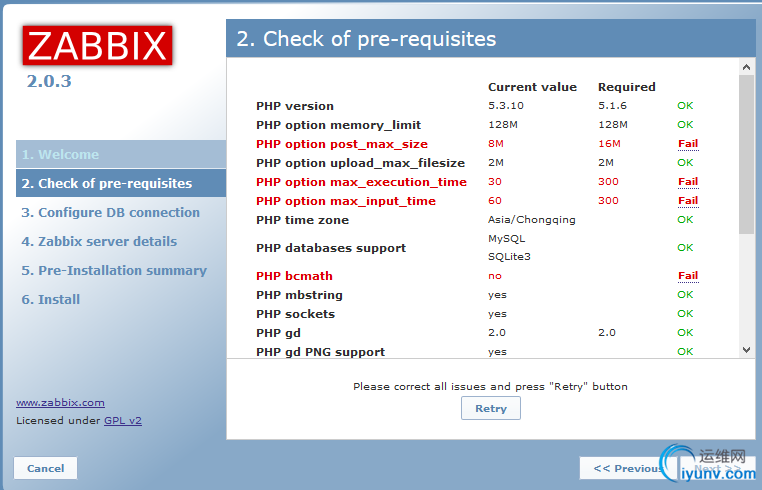This screenshot has width=762, height=490.
Task: Click current value 5.3.10
Action: pos(506,105)
